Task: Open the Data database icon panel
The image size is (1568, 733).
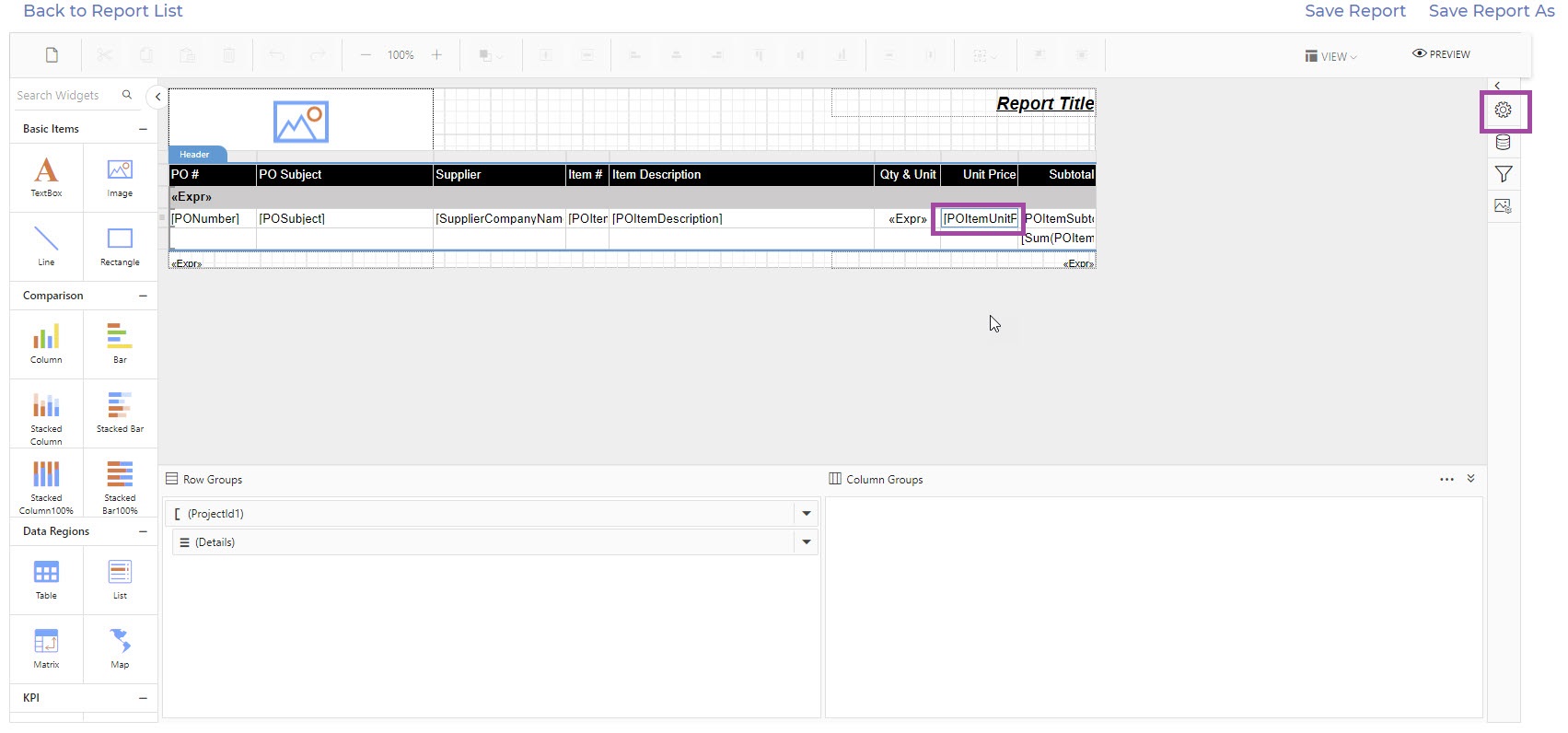Action: pos(1504,142)
